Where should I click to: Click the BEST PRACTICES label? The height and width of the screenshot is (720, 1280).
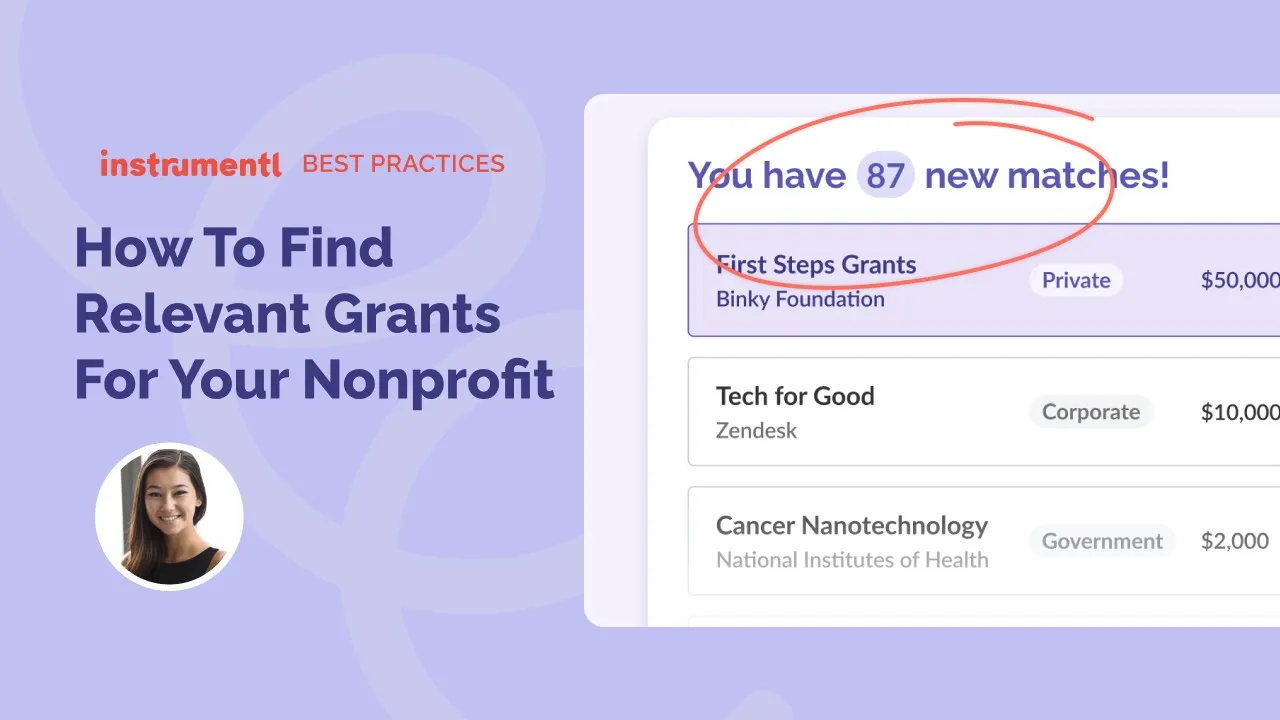(403, 164)
